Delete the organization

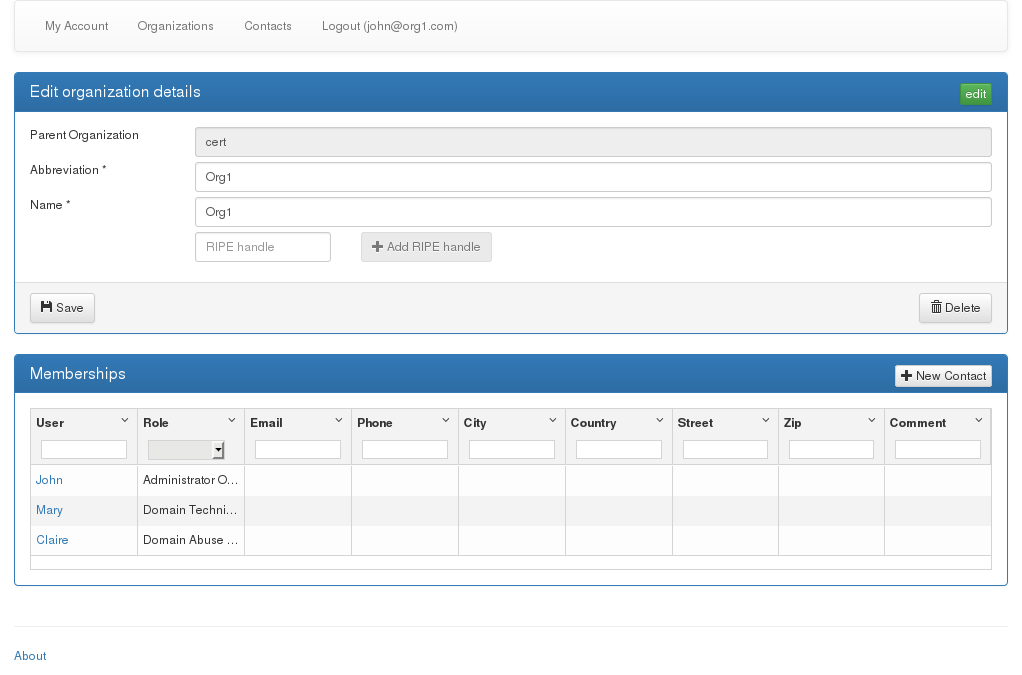956,308
